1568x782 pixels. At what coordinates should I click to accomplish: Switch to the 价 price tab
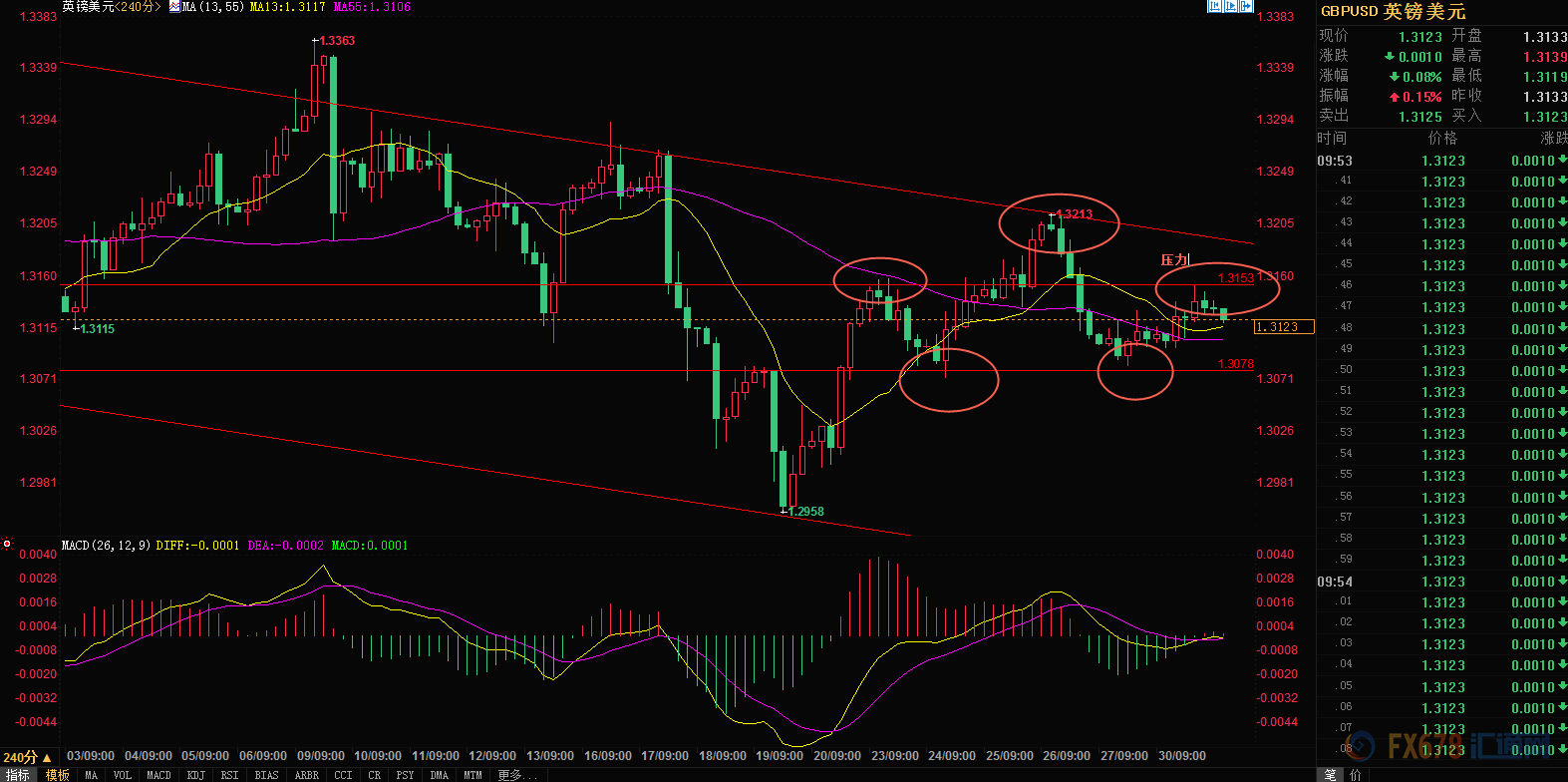[1356, 775]
